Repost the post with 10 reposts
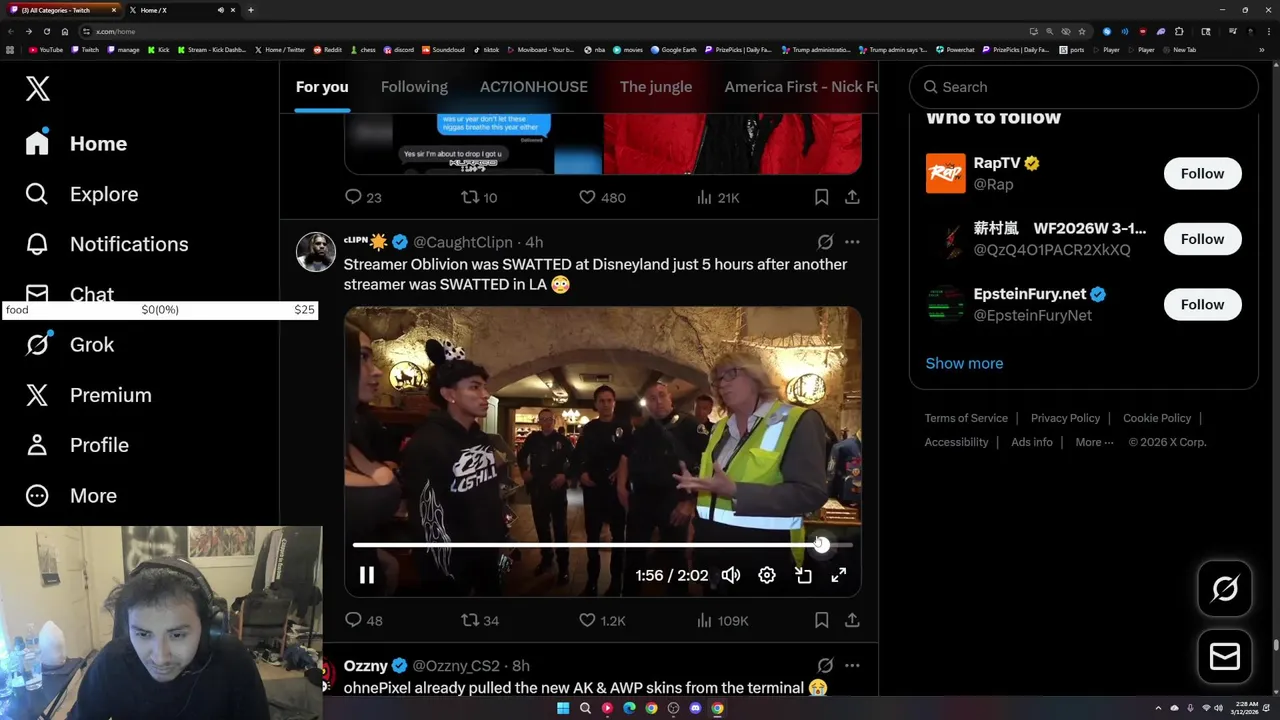The height and width of the screenshot is (720, 1280). click(x=479, y=197)
